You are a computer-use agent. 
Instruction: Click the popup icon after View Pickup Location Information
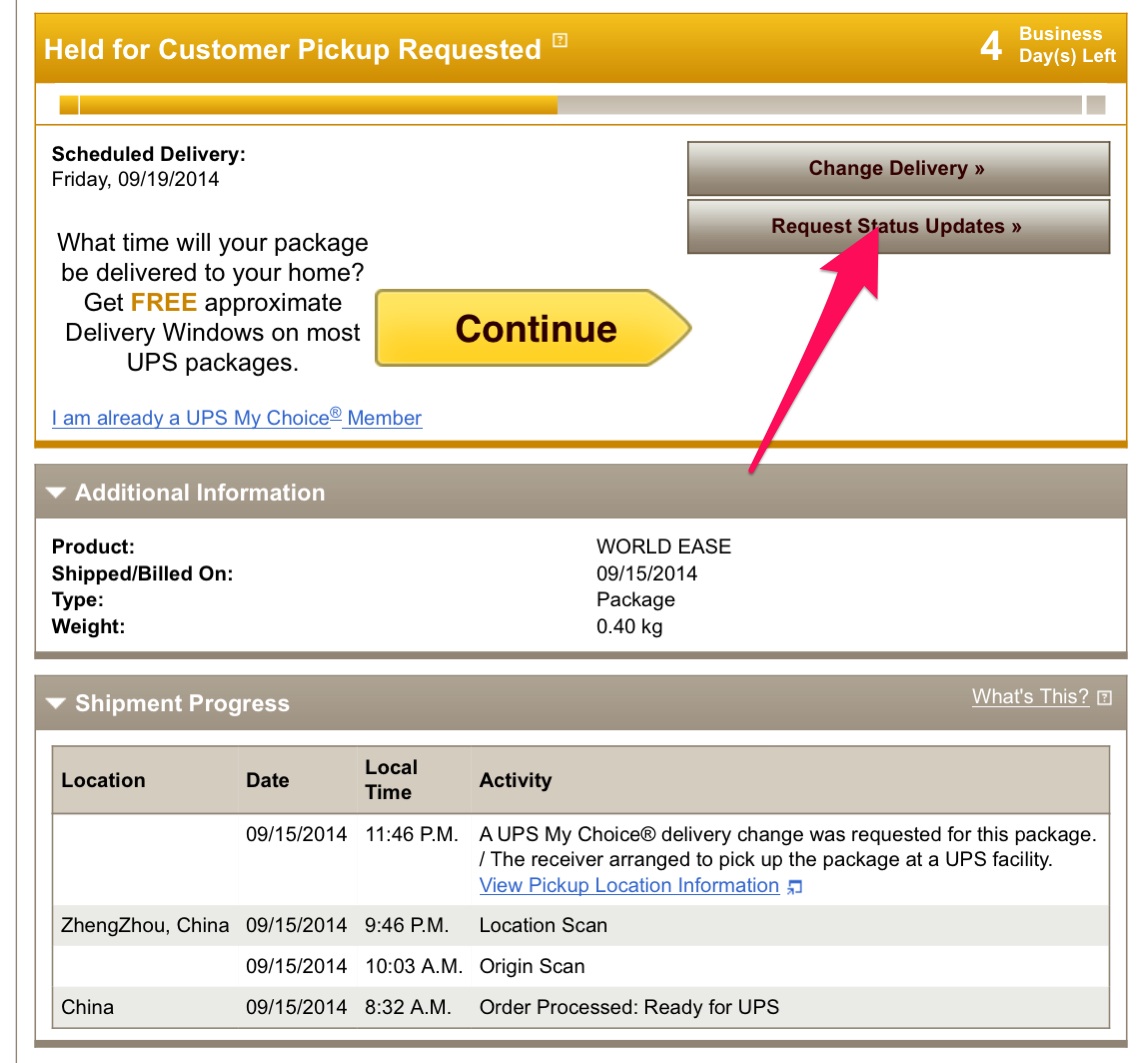pyautogui.click(x=795, y=886)
